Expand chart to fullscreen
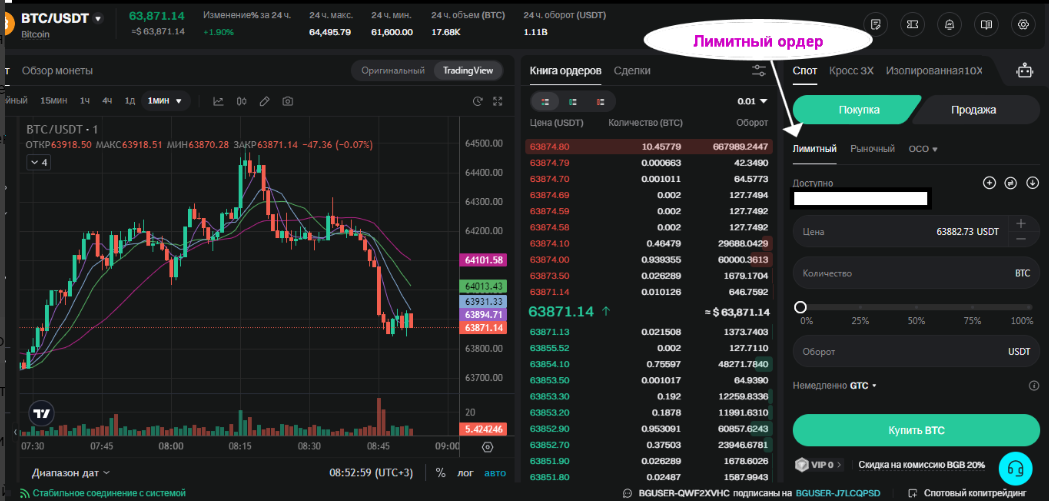 point(497,101)
